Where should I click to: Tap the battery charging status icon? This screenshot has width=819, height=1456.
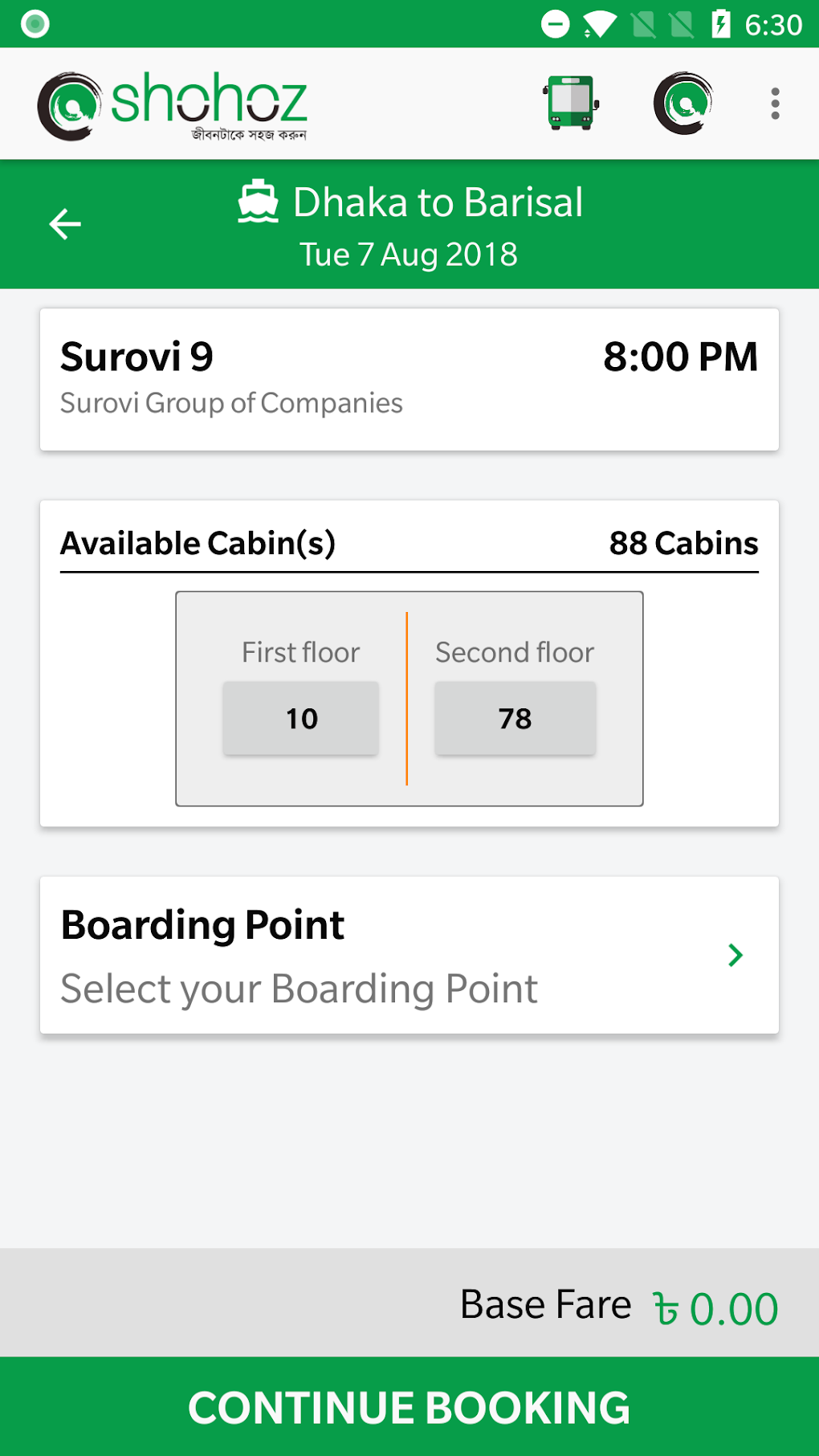pyautogui.click(x=720, y=24)
